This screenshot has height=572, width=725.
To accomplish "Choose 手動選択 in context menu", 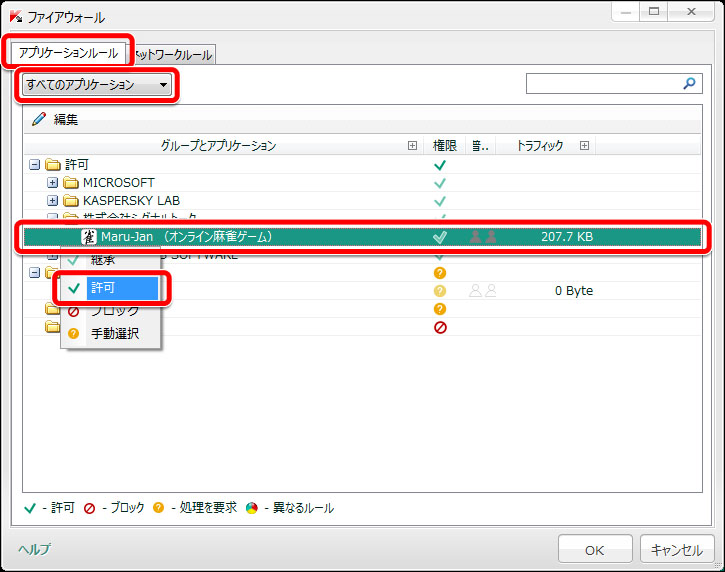I will pyautogui.click(x=111, y=333).
